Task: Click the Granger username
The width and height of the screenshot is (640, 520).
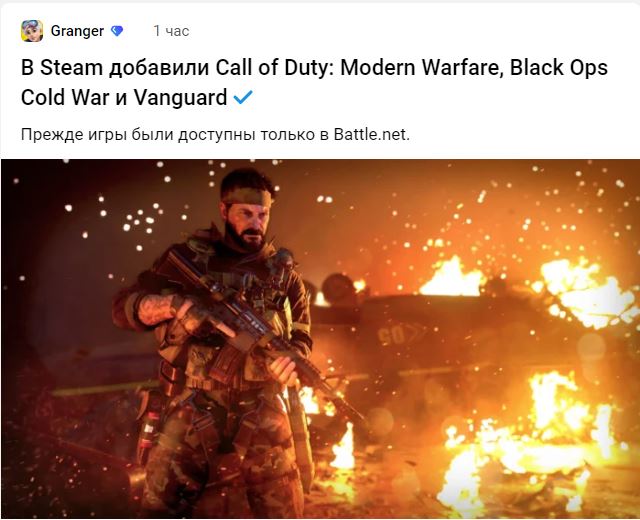Action: coord(77,31)
